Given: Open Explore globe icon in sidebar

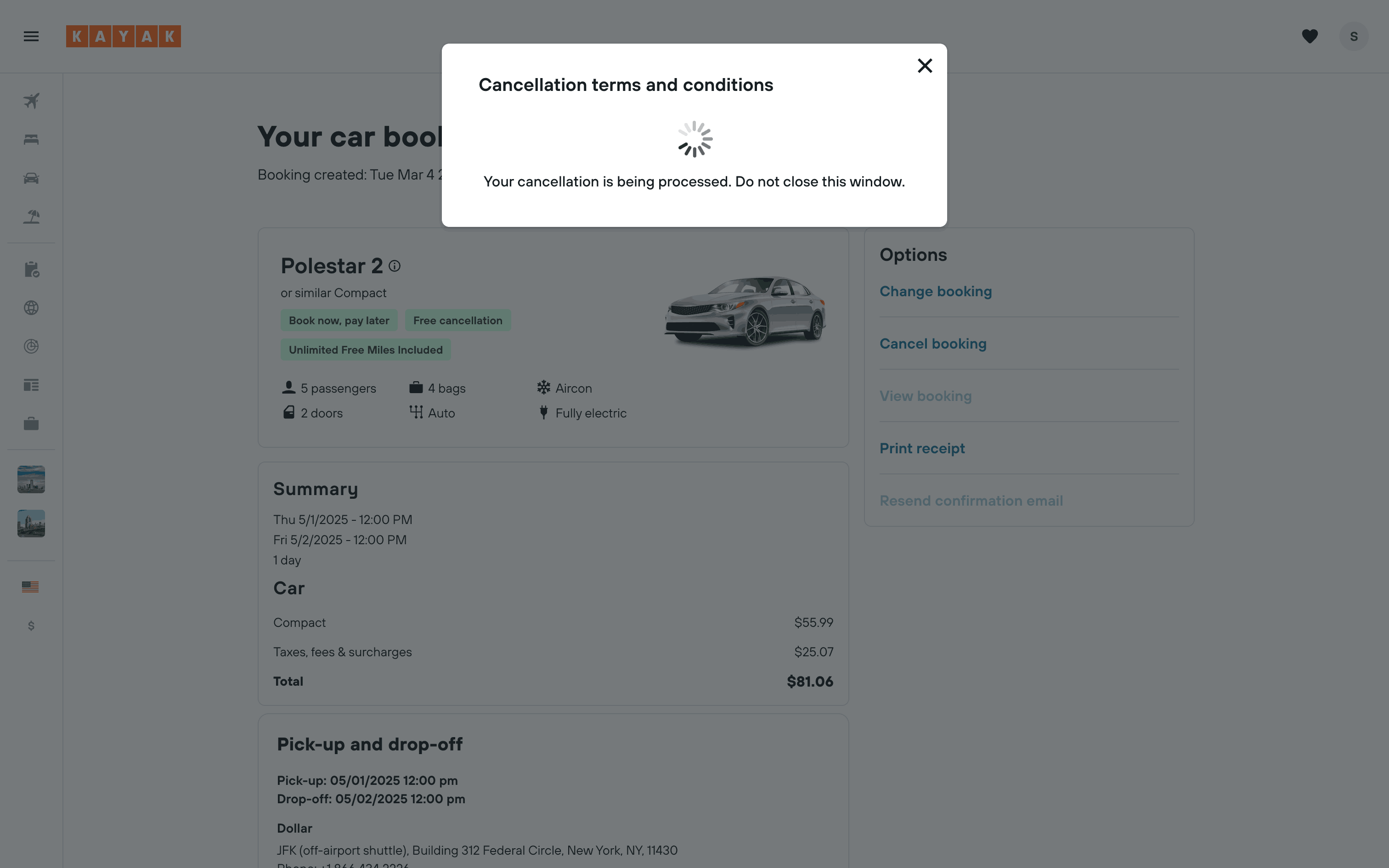Looking at the screenshot, I should pyautogui.click(x=31, y=308).
